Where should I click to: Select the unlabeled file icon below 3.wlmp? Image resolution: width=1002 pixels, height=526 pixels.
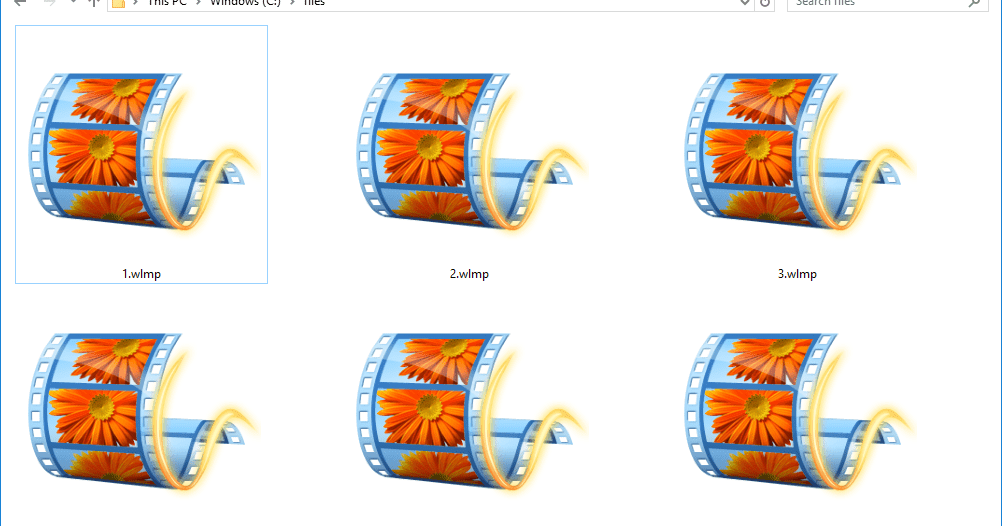(798, 412)
